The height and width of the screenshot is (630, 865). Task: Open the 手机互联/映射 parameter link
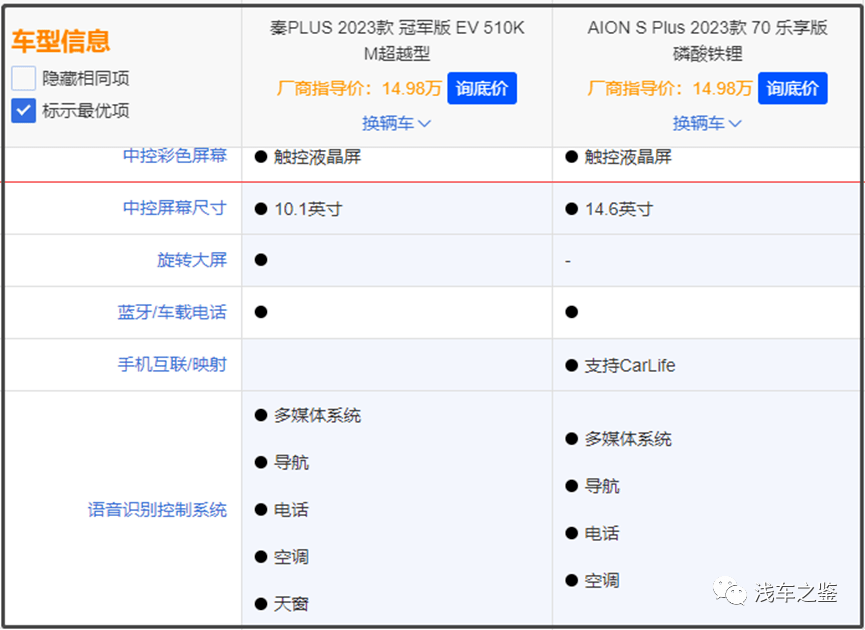172,364
